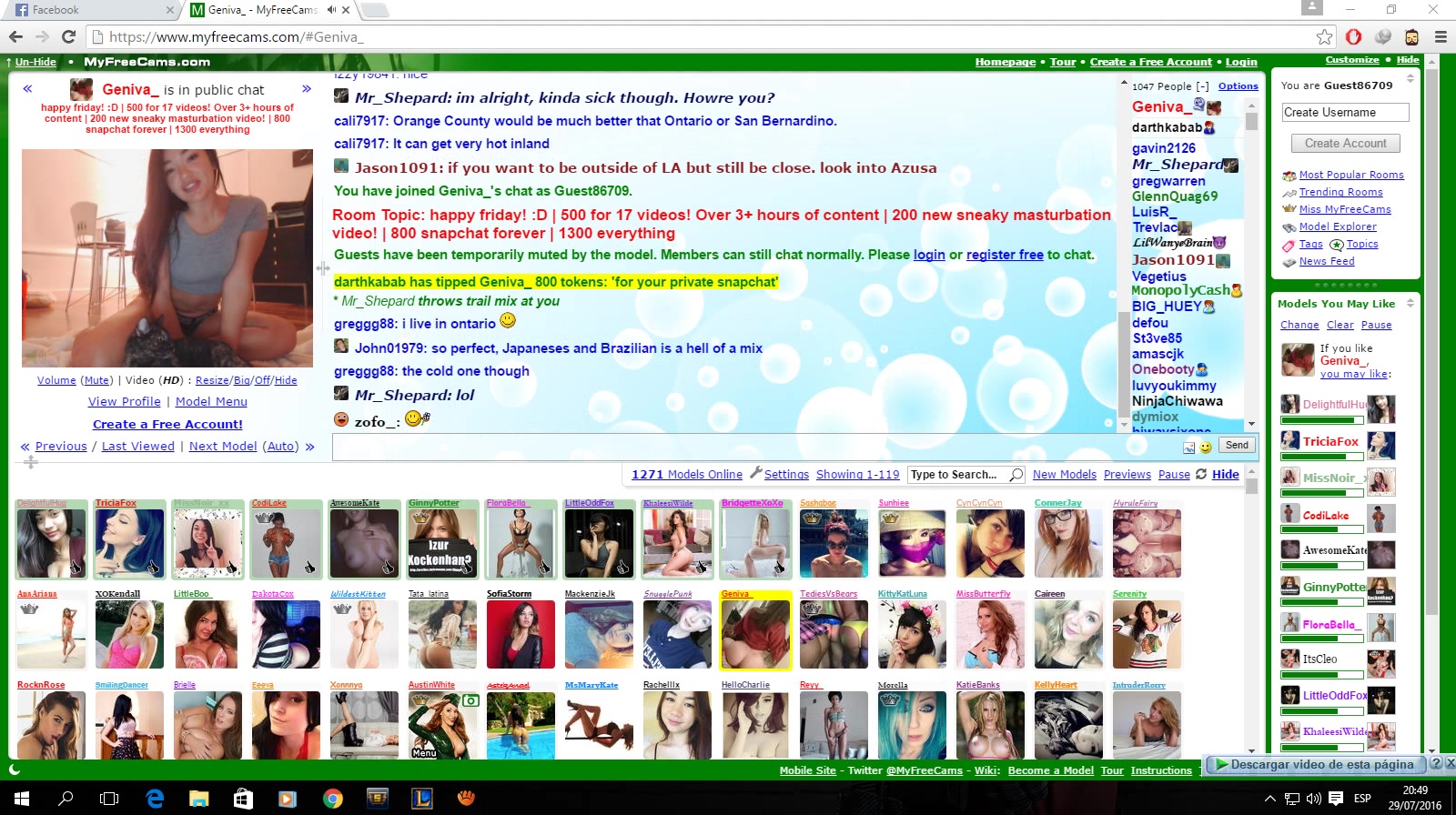Click the browser back arrow
The width and height of the screenshot is (1456, 815).
(15, 36)
